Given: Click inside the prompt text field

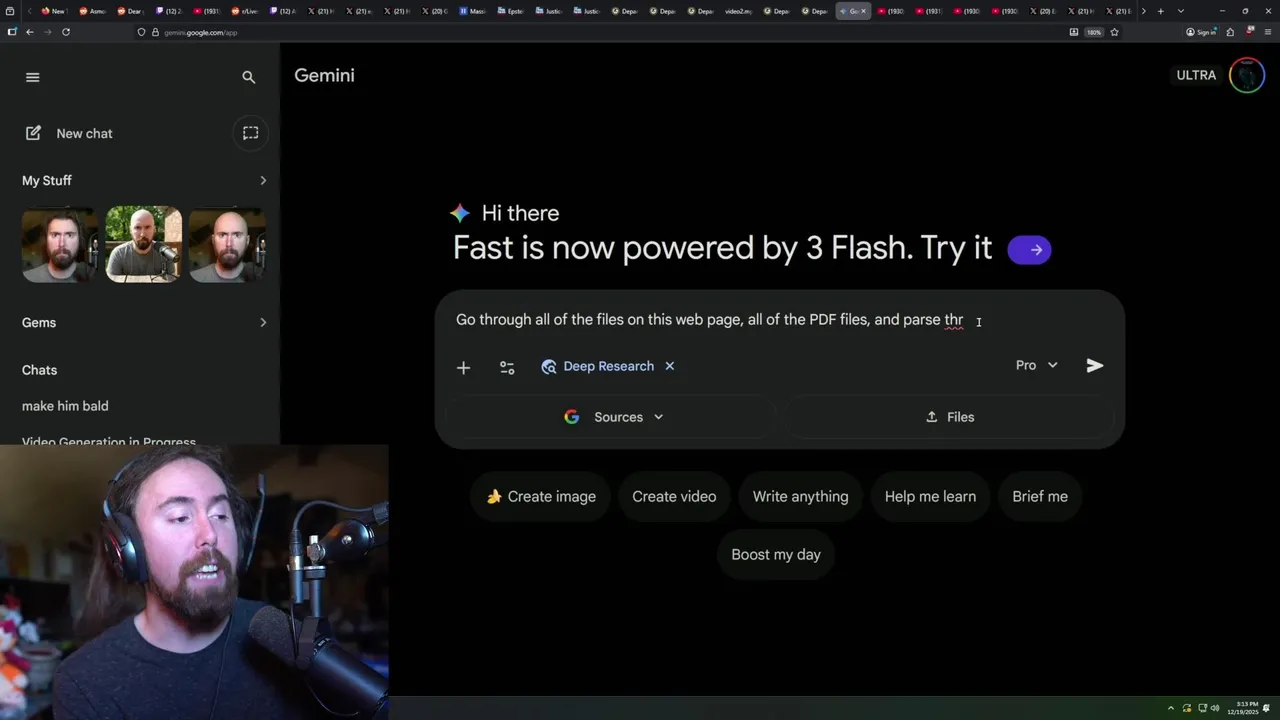Looking at the screenshot, I should 780,320.
